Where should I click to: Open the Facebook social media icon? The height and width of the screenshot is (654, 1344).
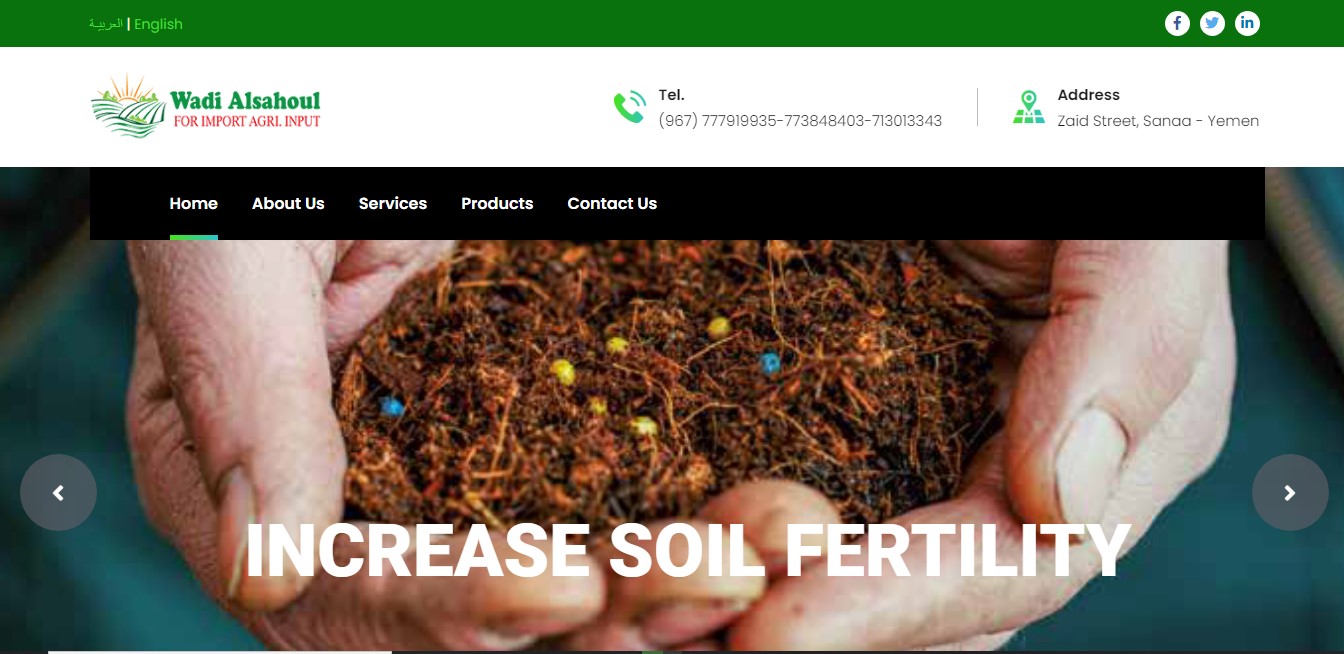pyautogui.click(x=1177, y=23)
